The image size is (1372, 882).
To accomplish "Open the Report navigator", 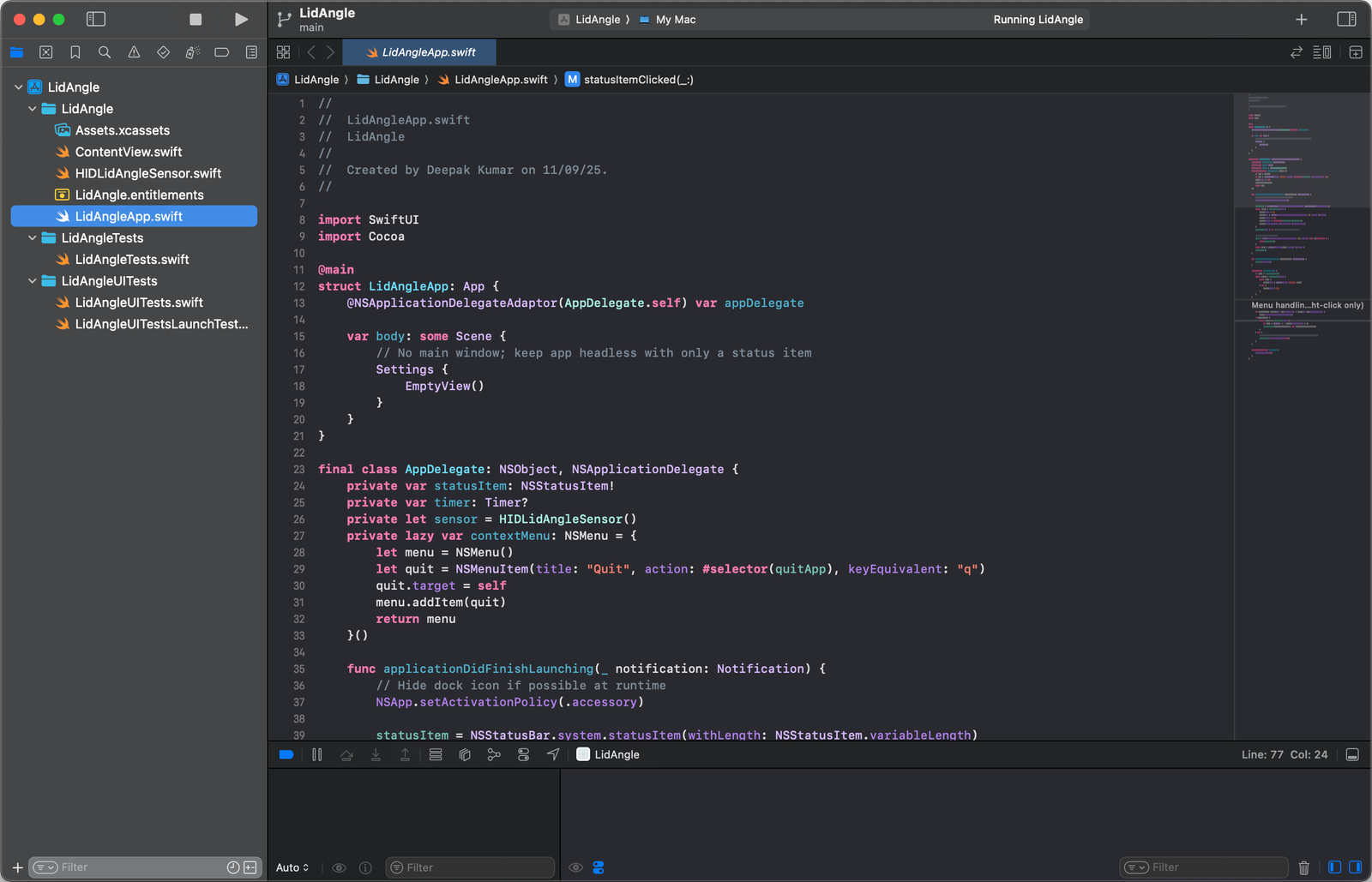I will click(x=250, y=51).
